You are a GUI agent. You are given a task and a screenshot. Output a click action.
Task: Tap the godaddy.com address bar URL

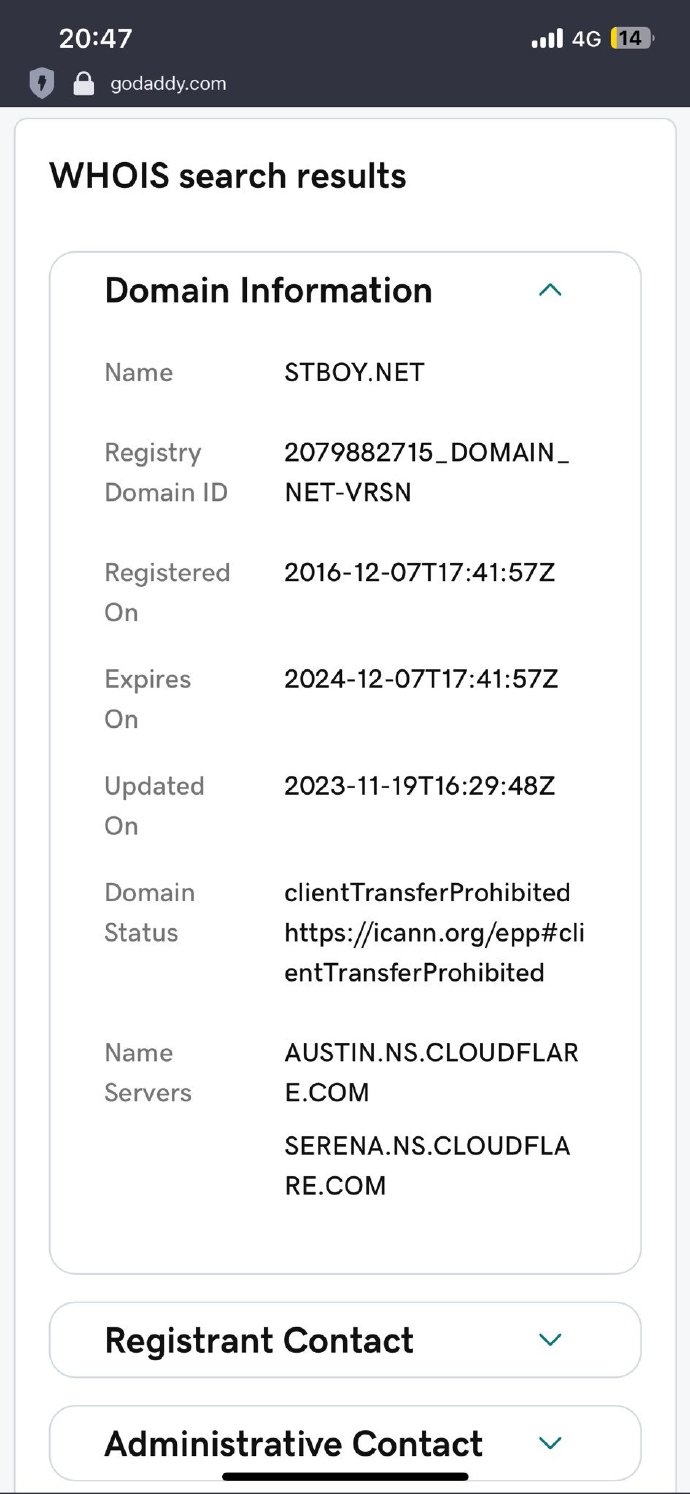168,83
